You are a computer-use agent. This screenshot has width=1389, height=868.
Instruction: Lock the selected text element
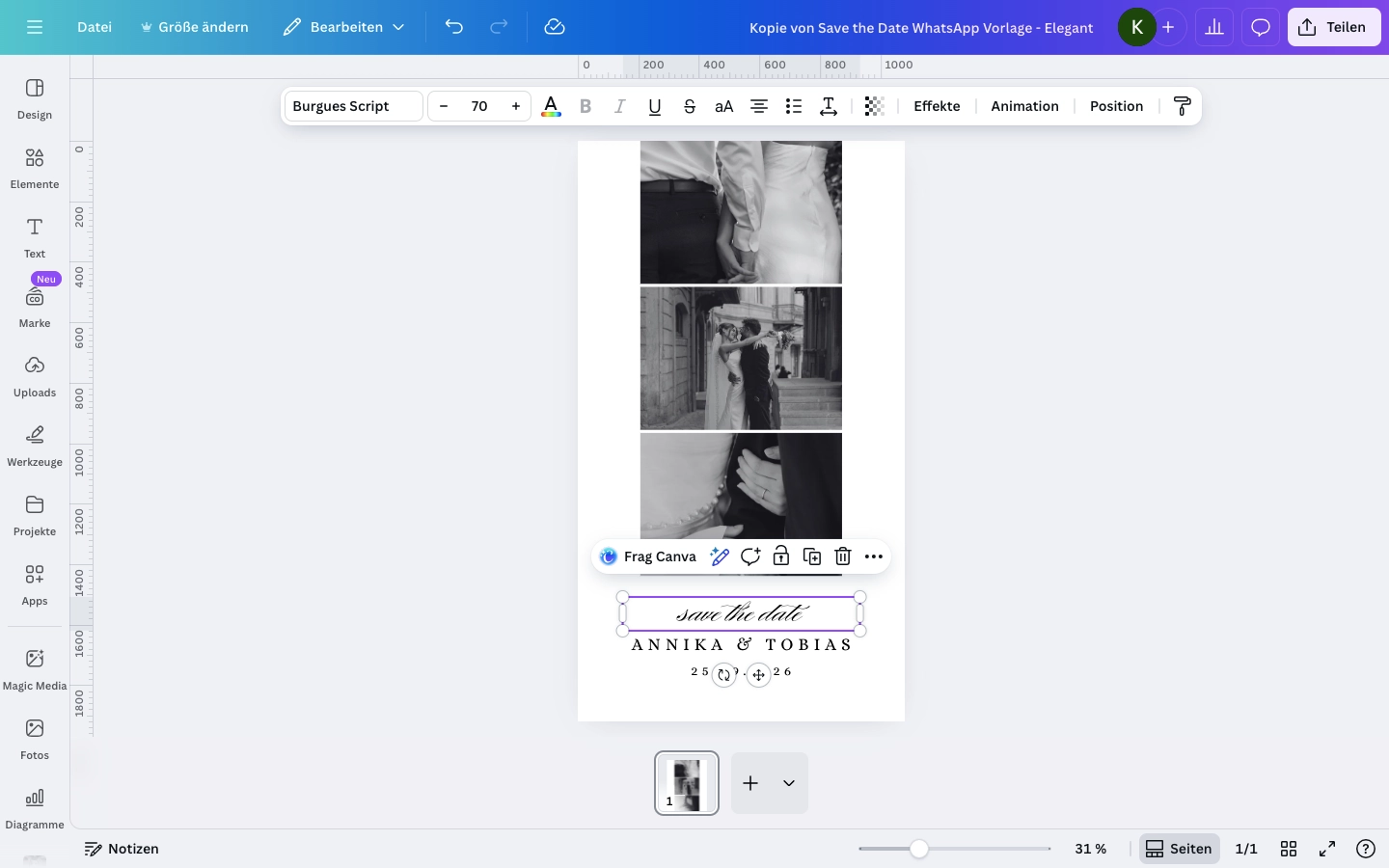point(781,556)
